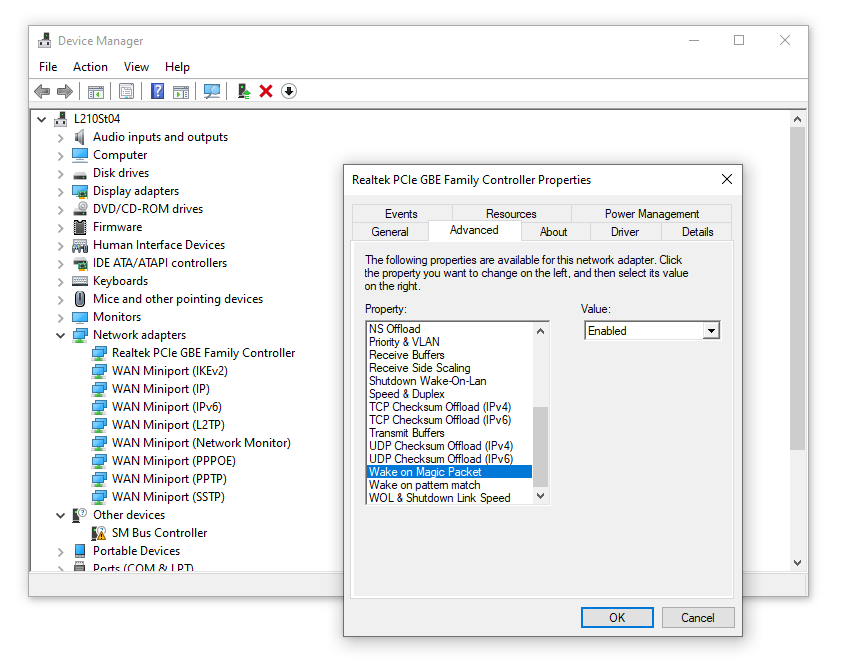Select the Display adapters icon
Screen dimensions: 843x670
(x=80, y=191)
